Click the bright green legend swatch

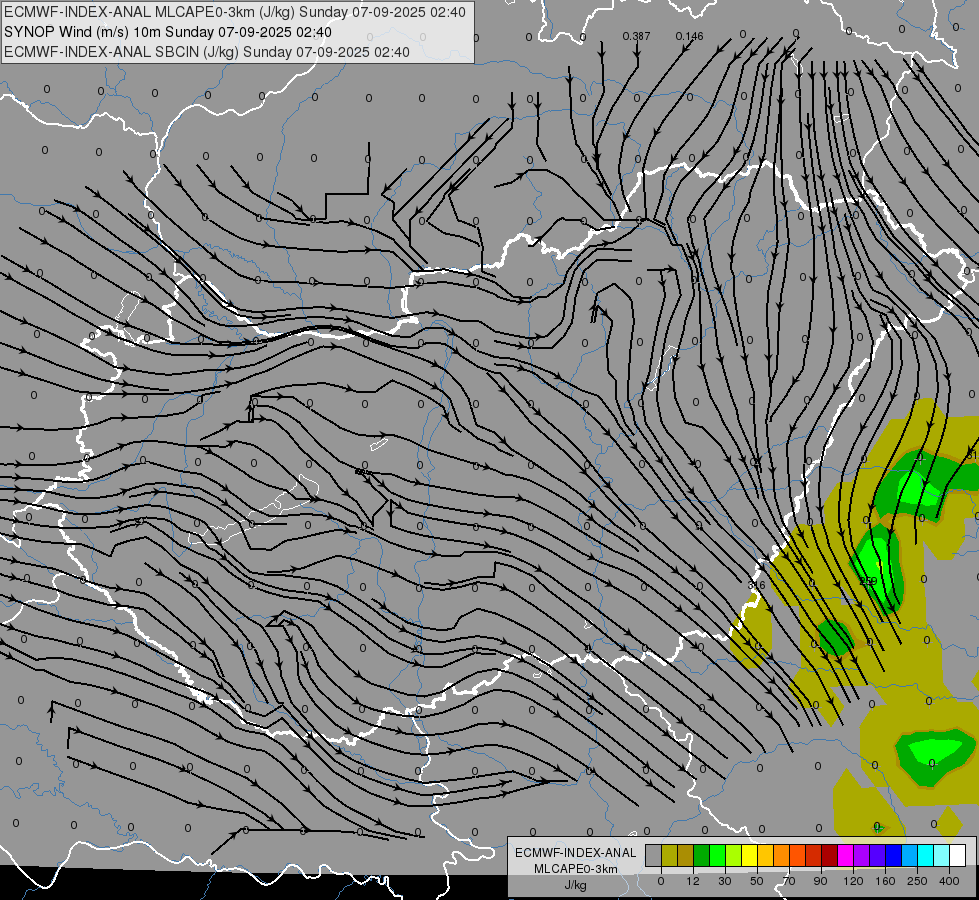[x=717, y=856]
